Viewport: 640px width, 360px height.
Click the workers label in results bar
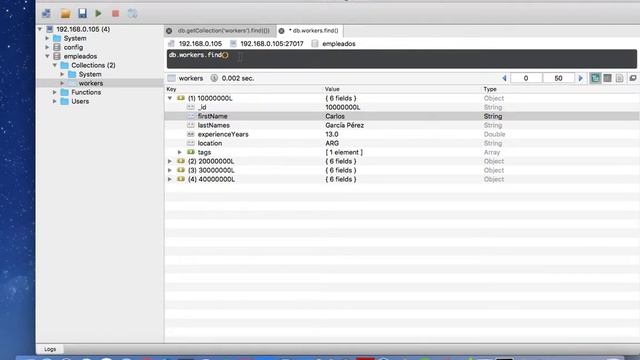191,78
